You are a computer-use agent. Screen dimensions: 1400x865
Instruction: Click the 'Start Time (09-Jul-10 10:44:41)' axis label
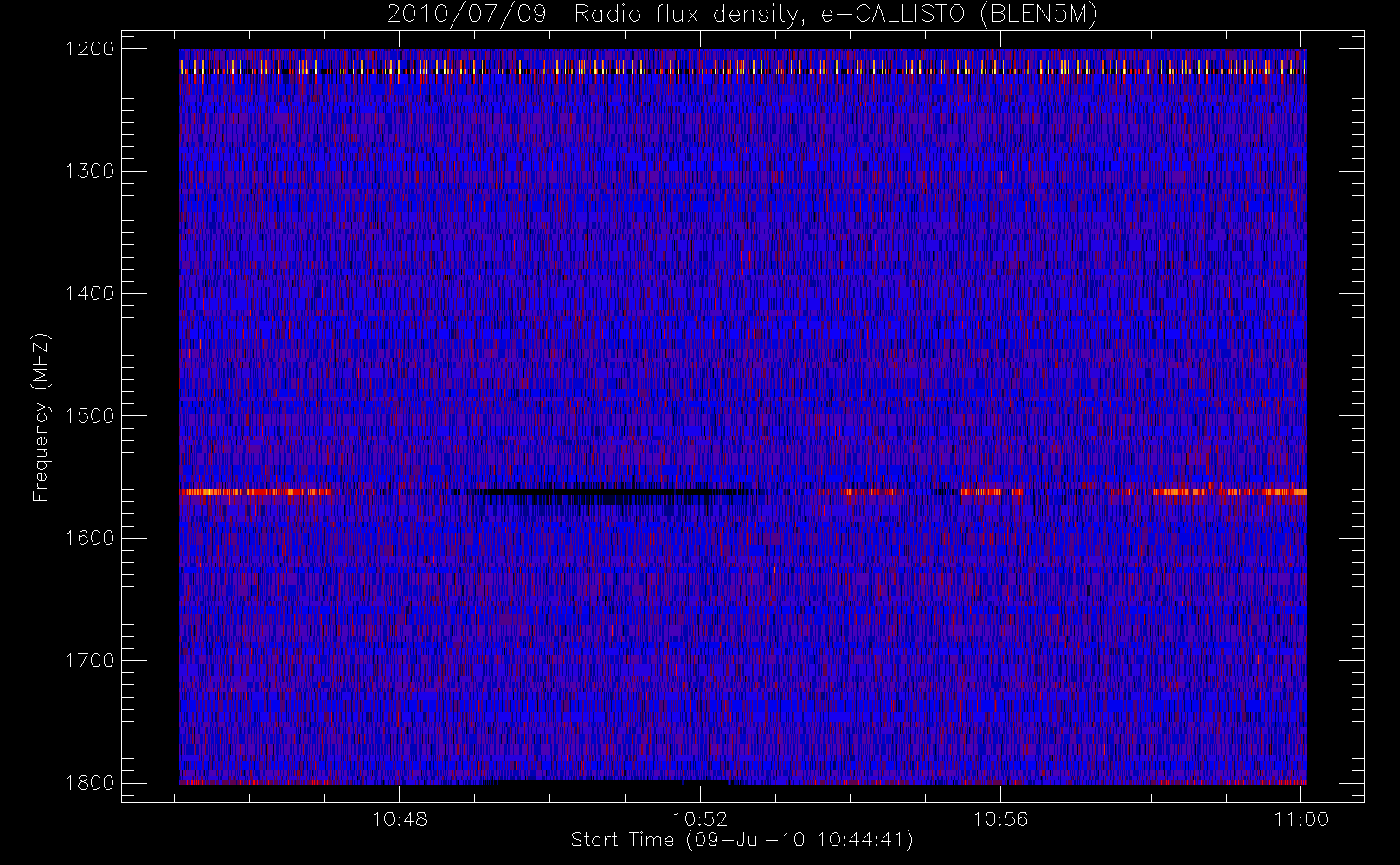742,840
